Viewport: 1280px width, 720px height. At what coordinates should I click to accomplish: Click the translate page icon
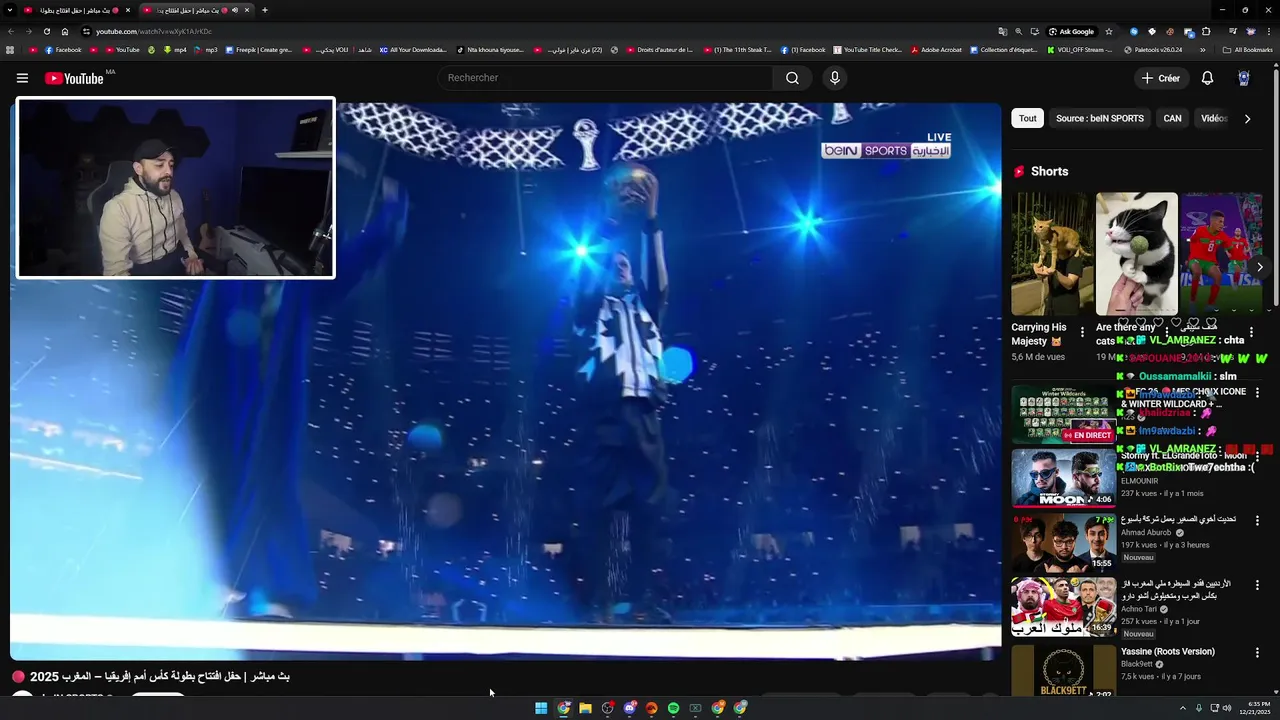pos(1002,31)
